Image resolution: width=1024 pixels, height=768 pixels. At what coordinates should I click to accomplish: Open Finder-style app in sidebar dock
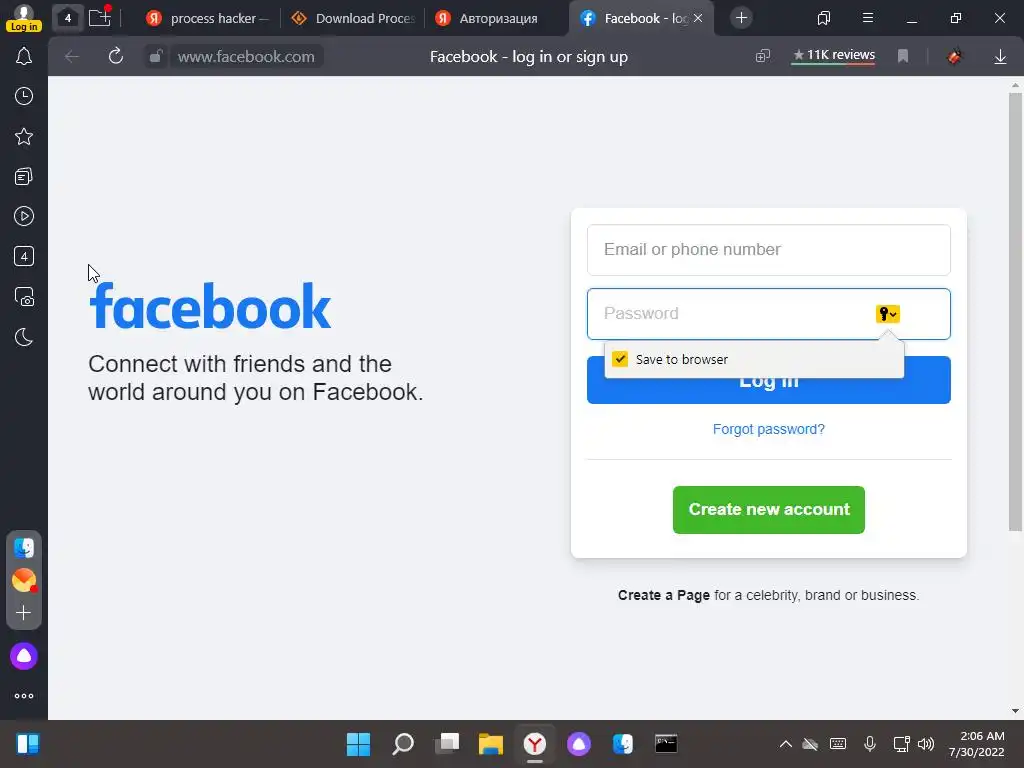[24, 547]
